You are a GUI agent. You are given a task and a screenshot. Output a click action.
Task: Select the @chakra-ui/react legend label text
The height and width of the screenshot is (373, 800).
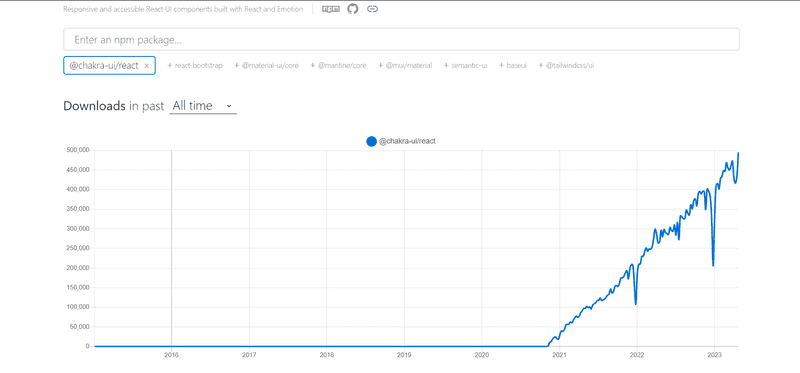[407, 142]
